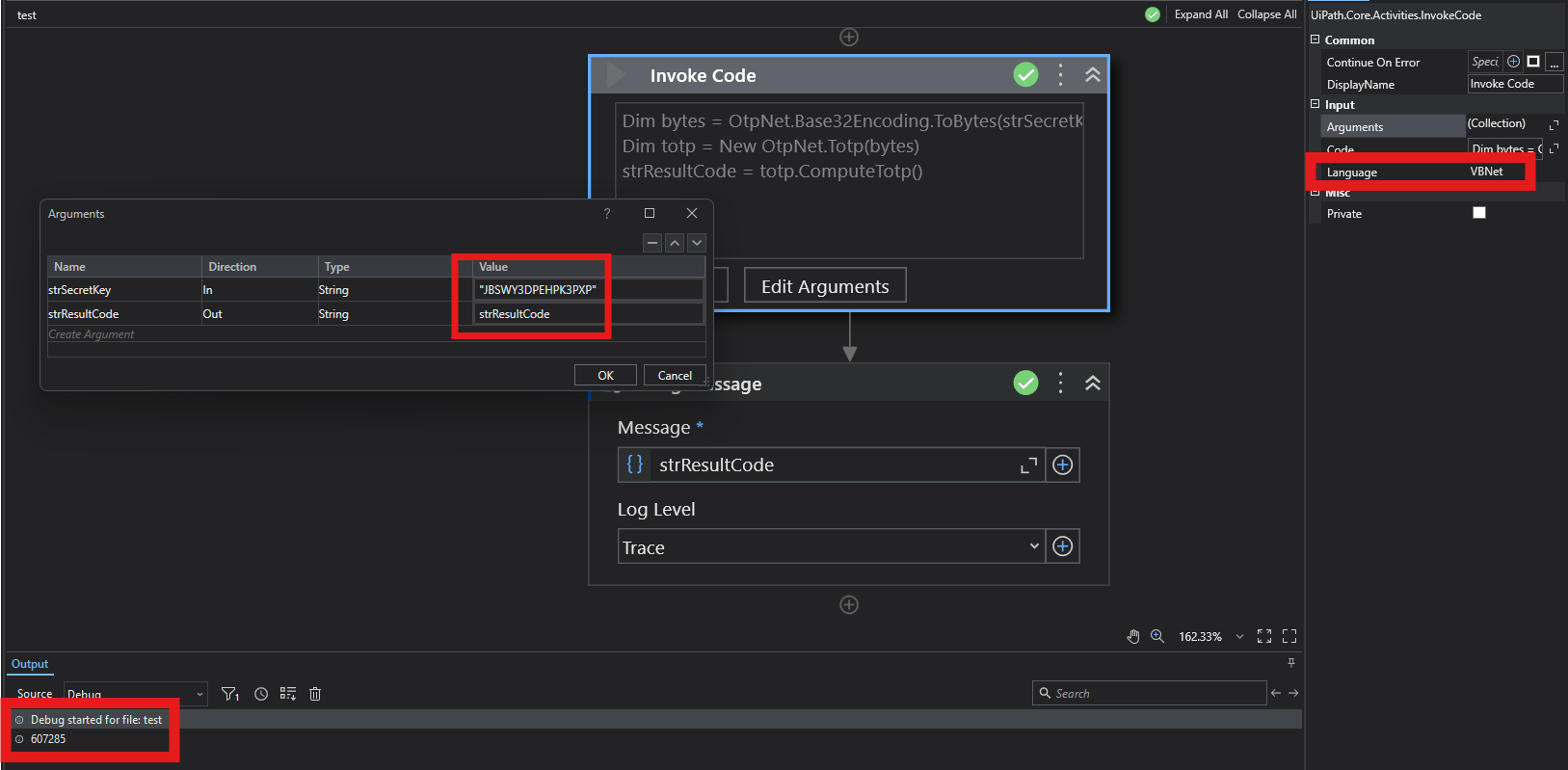Click the Continue On Error plus icon

tap(1513, 62)
